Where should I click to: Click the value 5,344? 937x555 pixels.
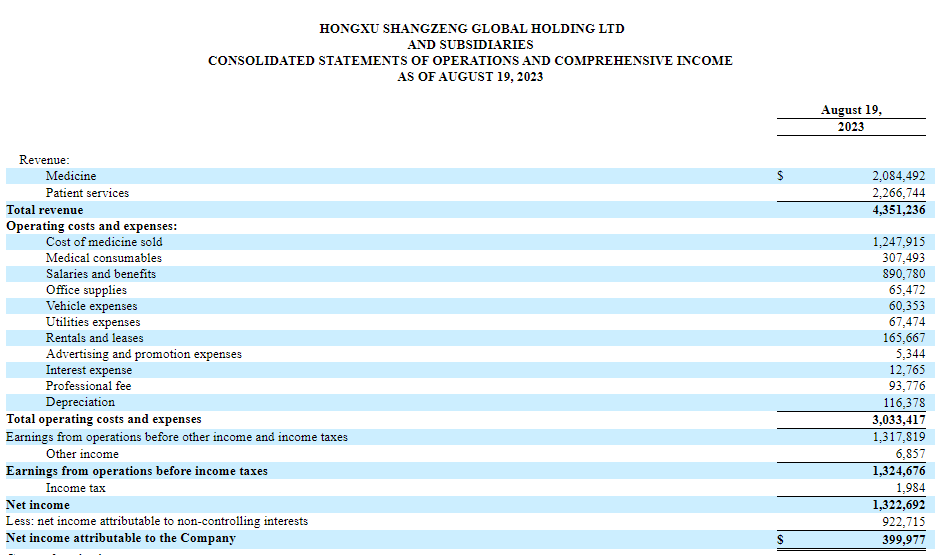(910, 355)
